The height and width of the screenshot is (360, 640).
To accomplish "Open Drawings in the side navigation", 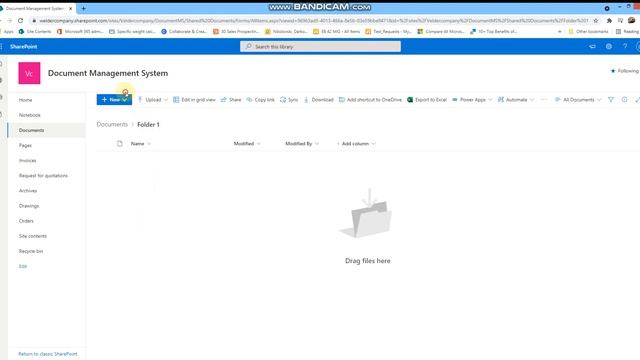I will pos(29,206).
